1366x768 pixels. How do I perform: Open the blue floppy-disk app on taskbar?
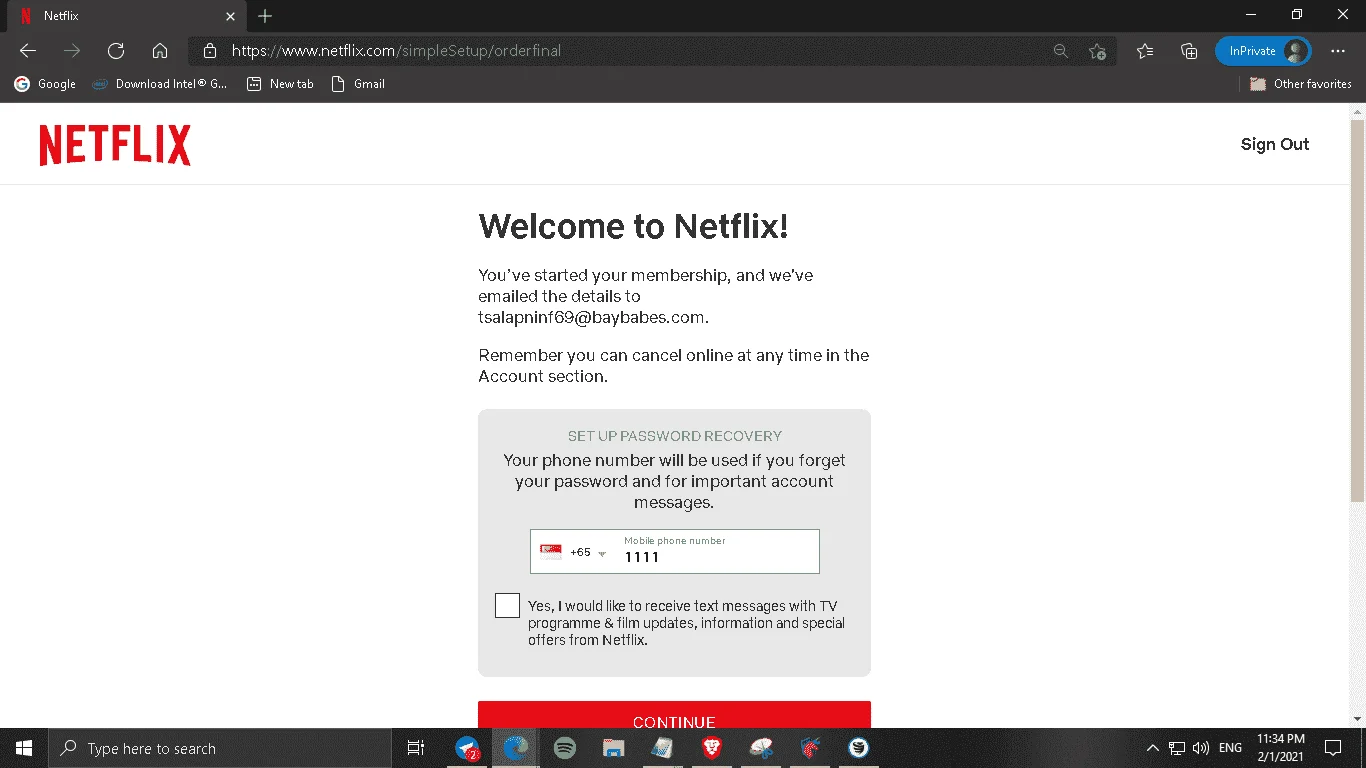pyautogui.click(x=614, y=748)
